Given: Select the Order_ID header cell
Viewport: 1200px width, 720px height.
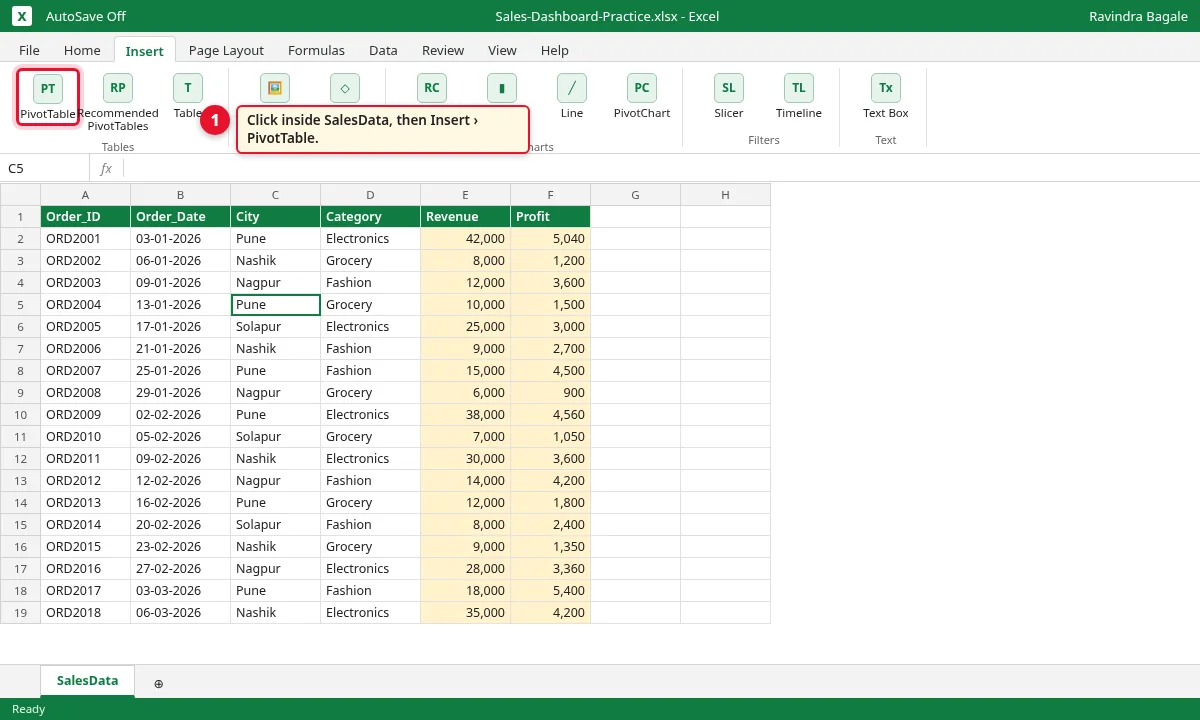Looking at the screenshot, I should click(85, 216).
